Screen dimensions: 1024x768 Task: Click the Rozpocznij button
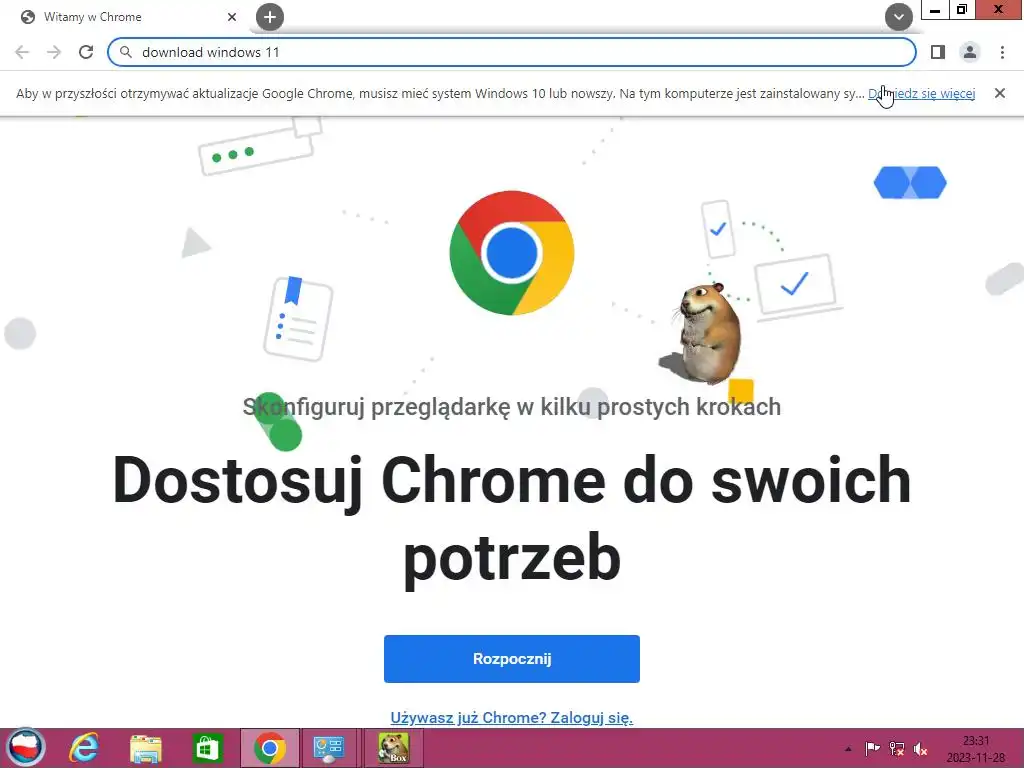(x=511, y=659)
